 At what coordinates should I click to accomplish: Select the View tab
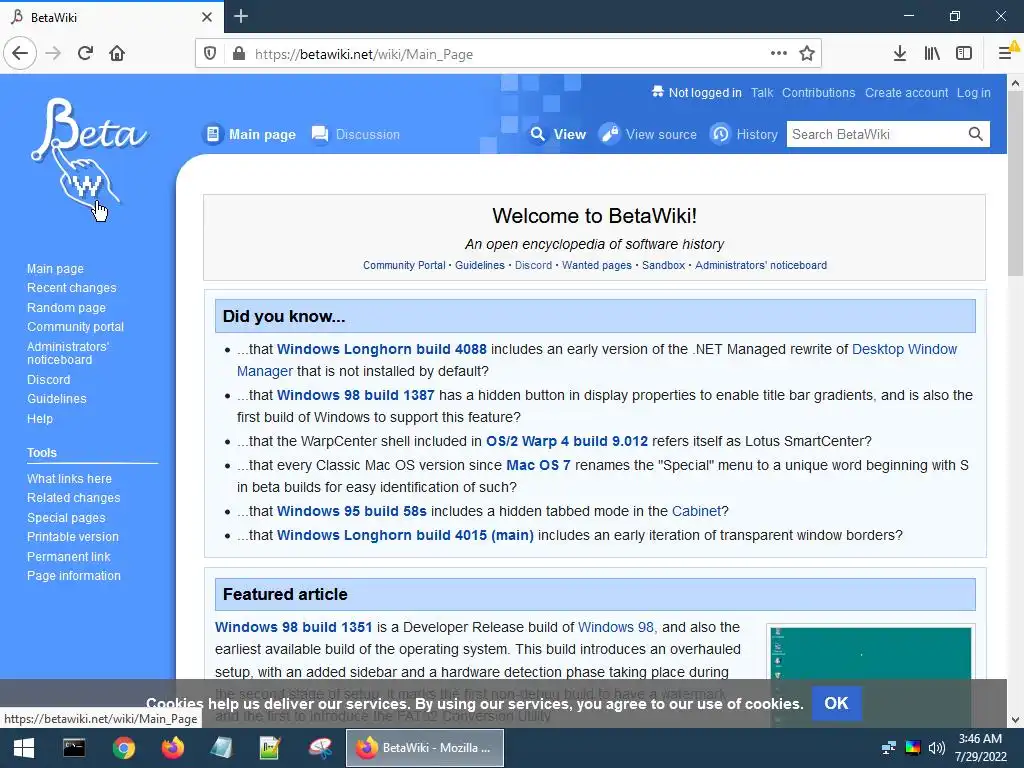(x=557, y=135)
